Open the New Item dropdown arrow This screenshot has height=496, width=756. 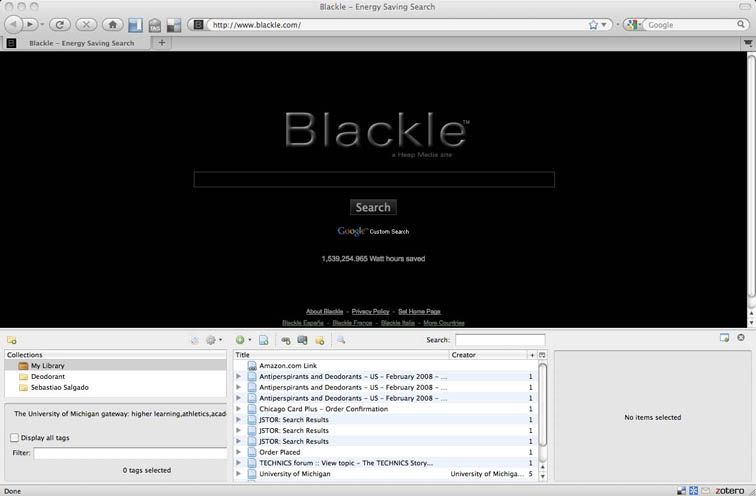pyautogui.click(x=249, y=340)
